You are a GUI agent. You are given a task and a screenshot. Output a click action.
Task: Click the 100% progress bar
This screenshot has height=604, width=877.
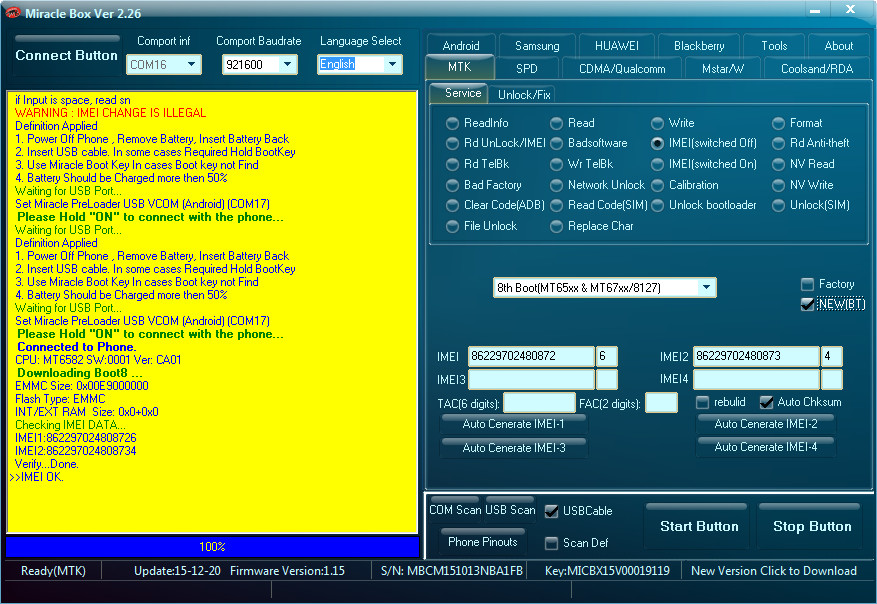click(x=212, y=546)
